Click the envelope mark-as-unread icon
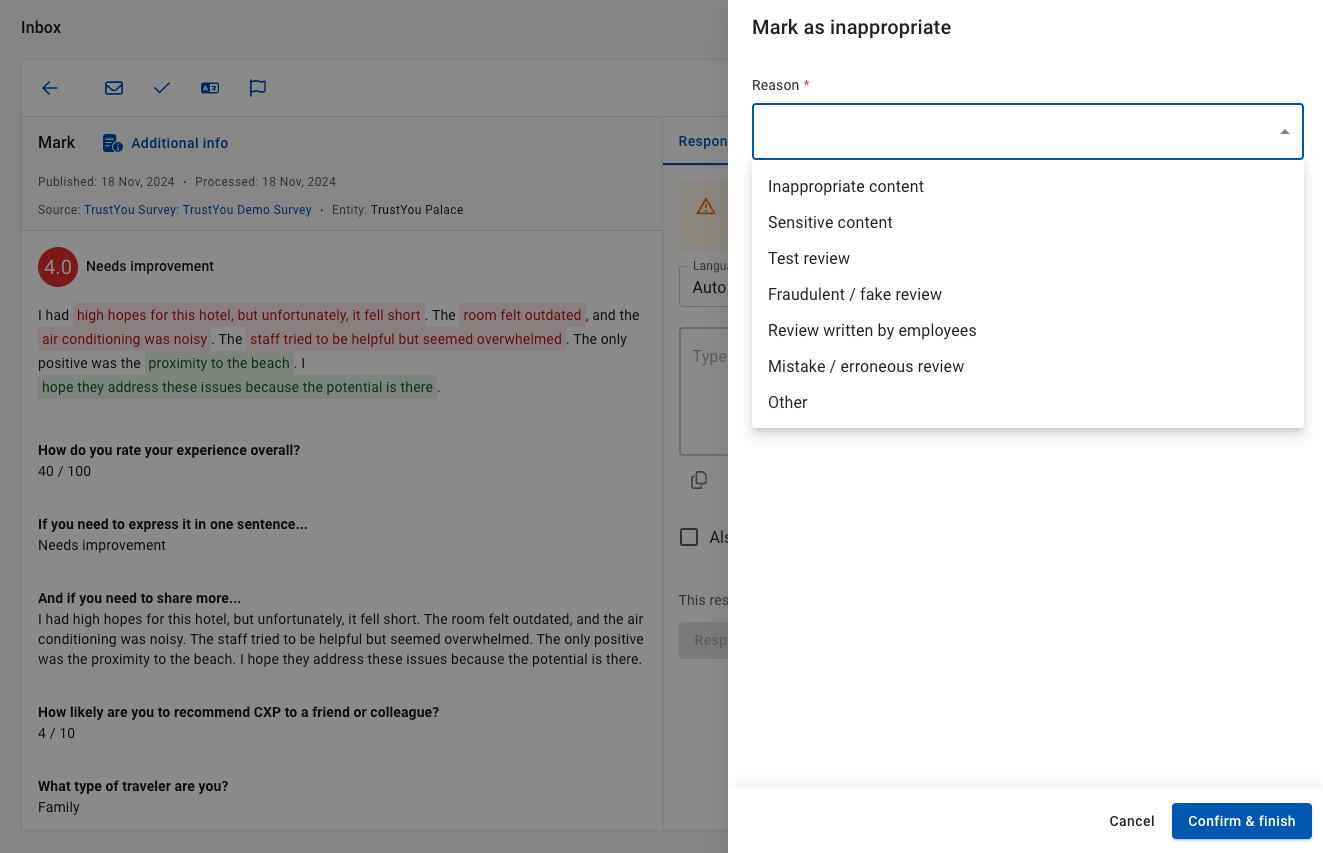Screen dimensions: 1323x853 click(114, 88)
